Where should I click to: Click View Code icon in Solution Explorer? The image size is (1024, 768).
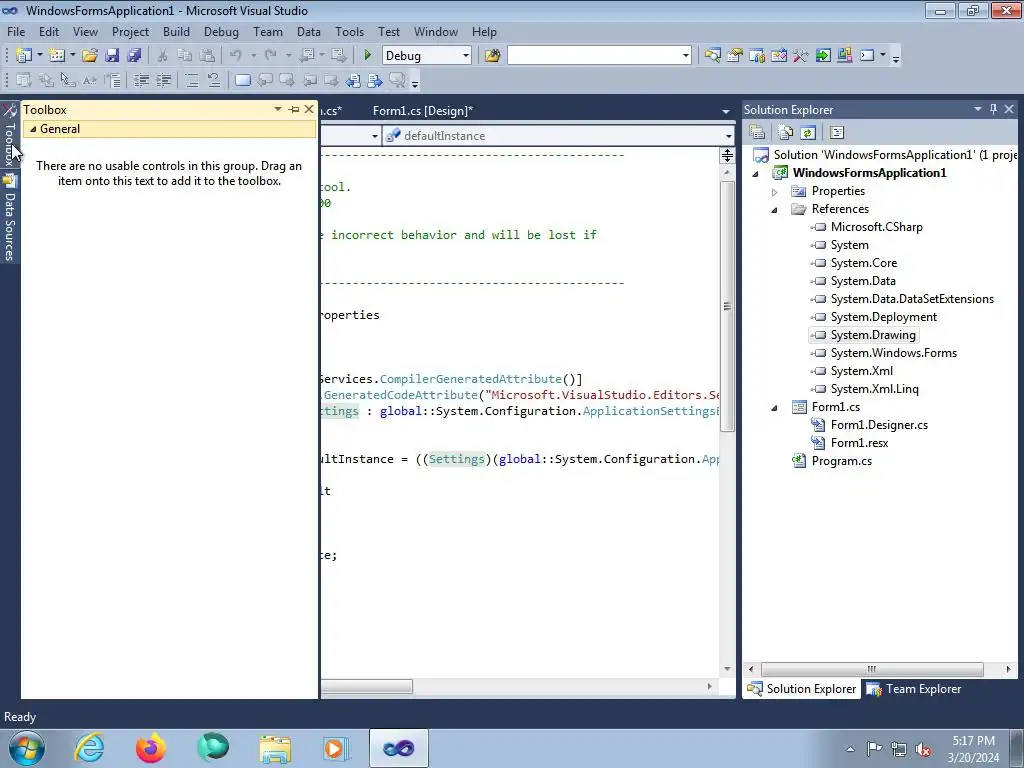coord(837,133)
